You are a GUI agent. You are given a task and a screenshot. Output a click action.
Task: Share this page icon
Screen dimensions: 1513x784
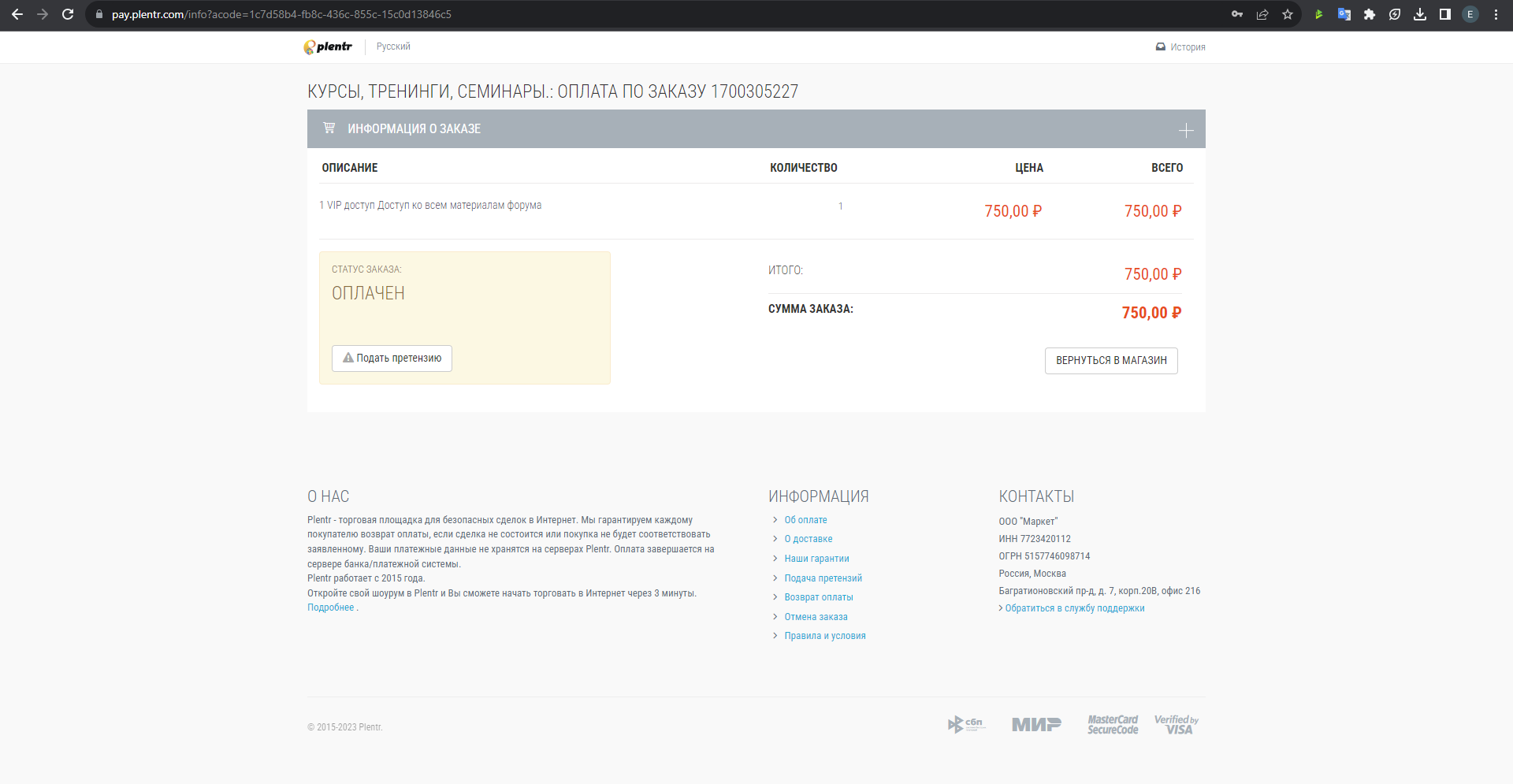pyautogui.click(x=1262, y=14)
